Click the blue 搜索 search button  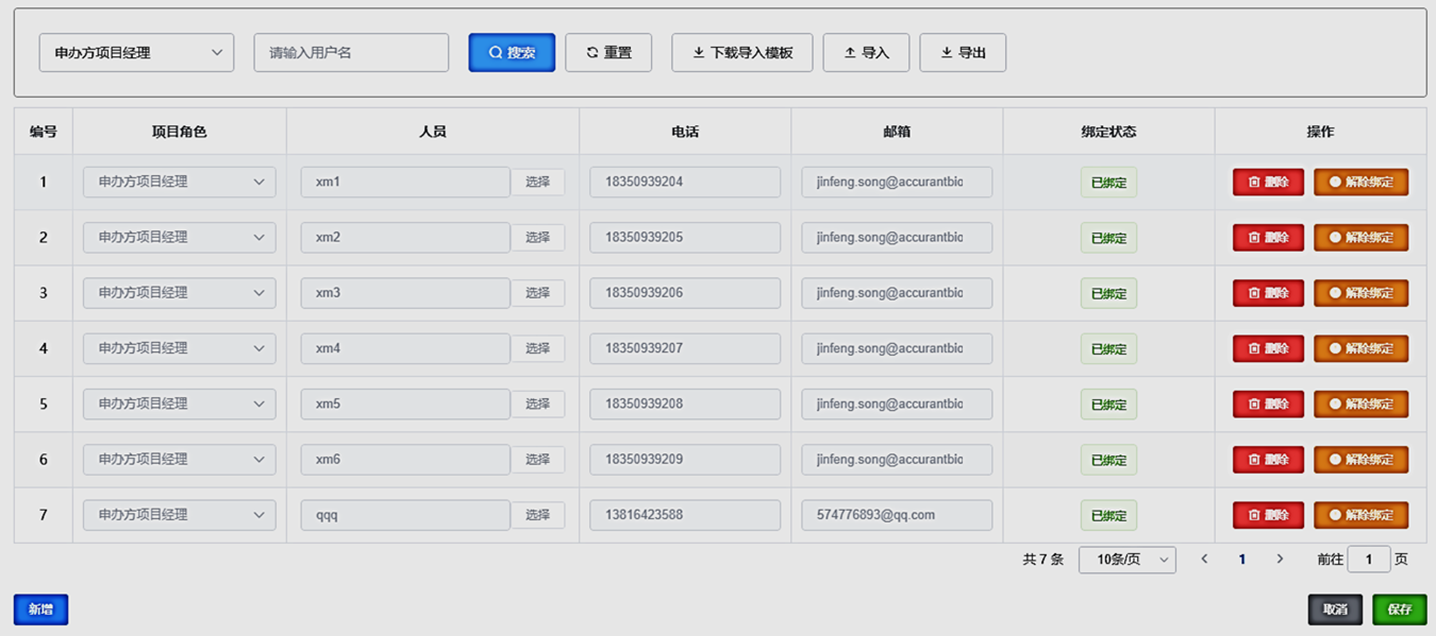(x=511, y=53)
